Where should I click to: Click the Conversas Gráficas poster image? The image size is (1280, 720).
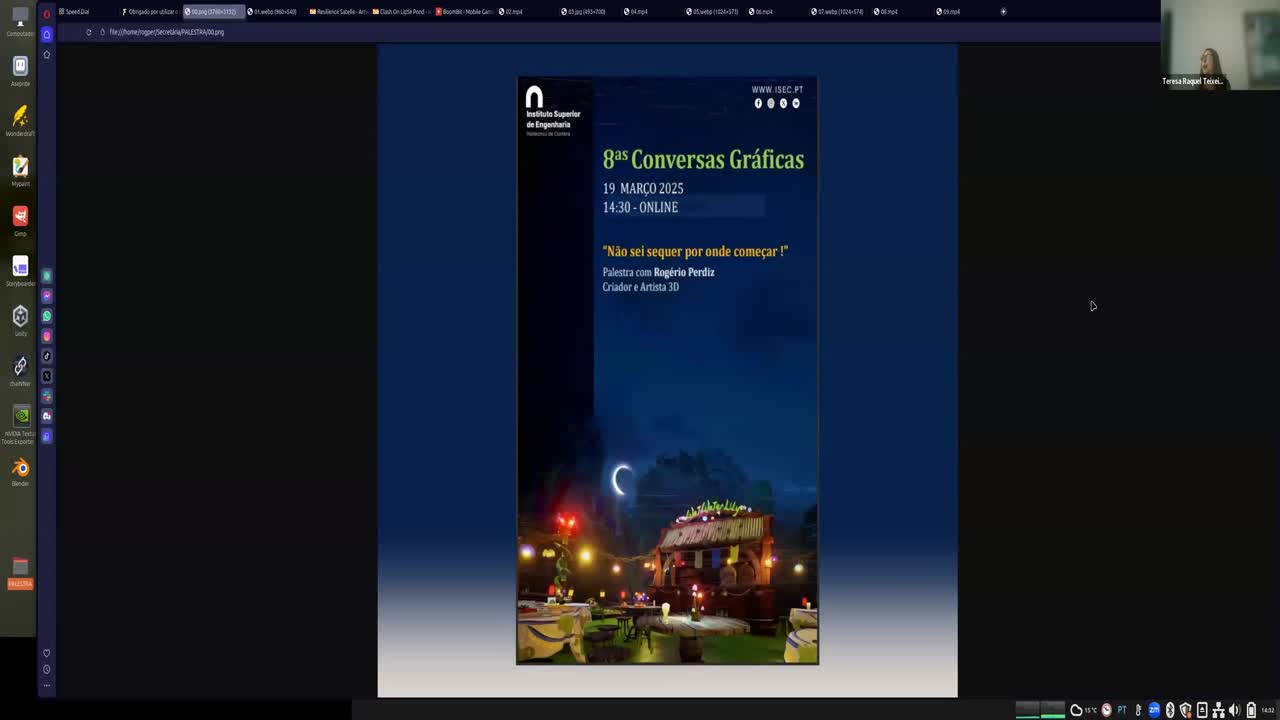tap(667, 370)
